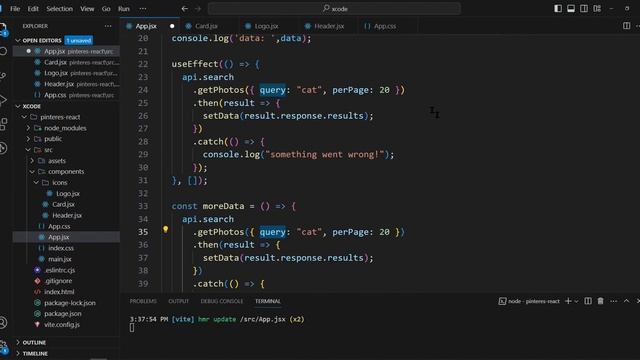
Task: Open the Explorer view in activity bar
Action: [2, 29]
